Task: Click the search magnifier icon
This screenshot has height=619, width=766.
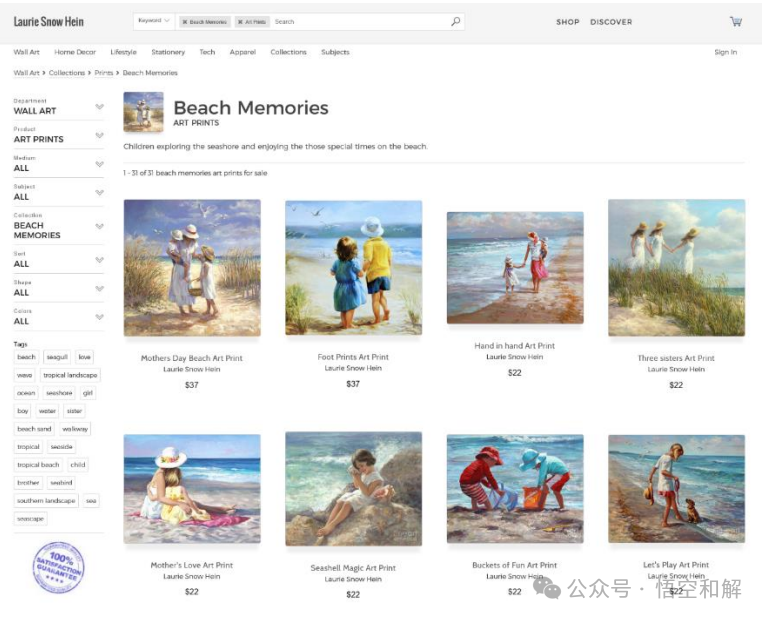Action: pos(455,21)
